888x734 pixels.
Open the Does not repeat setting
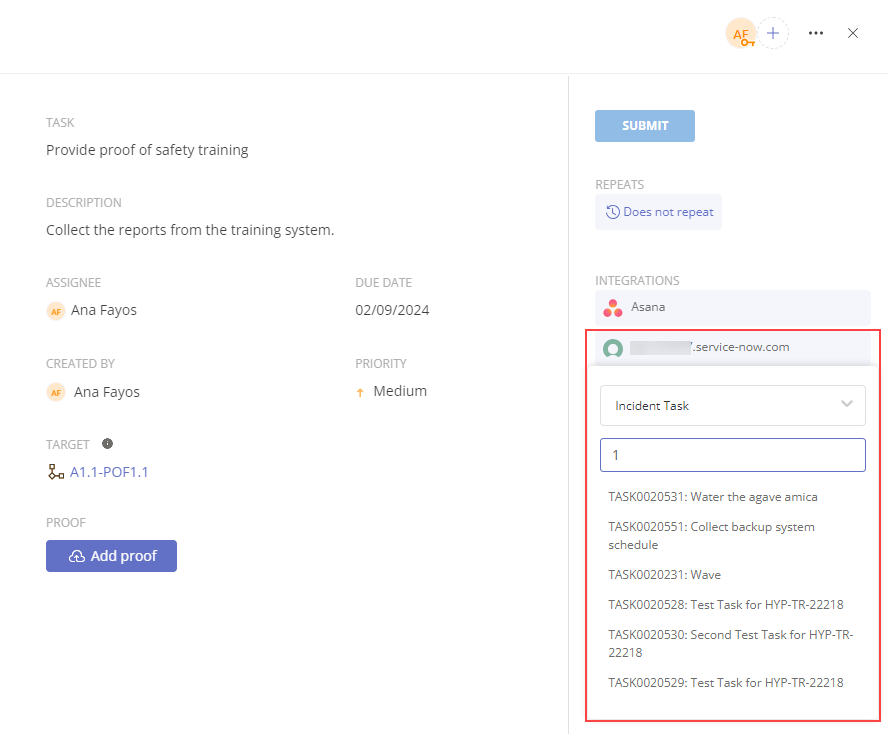pos(658,212)
